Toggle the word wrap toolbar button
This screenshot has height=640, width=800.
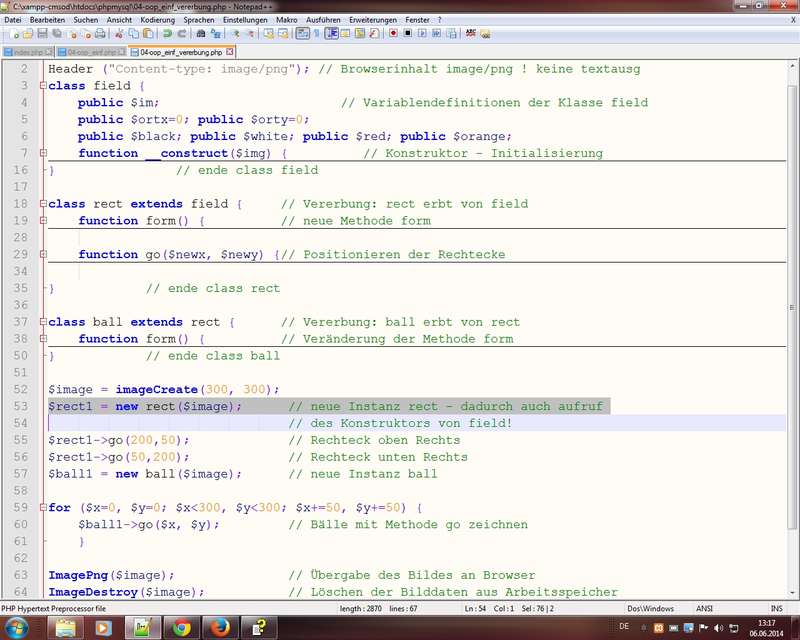point(302,33)
